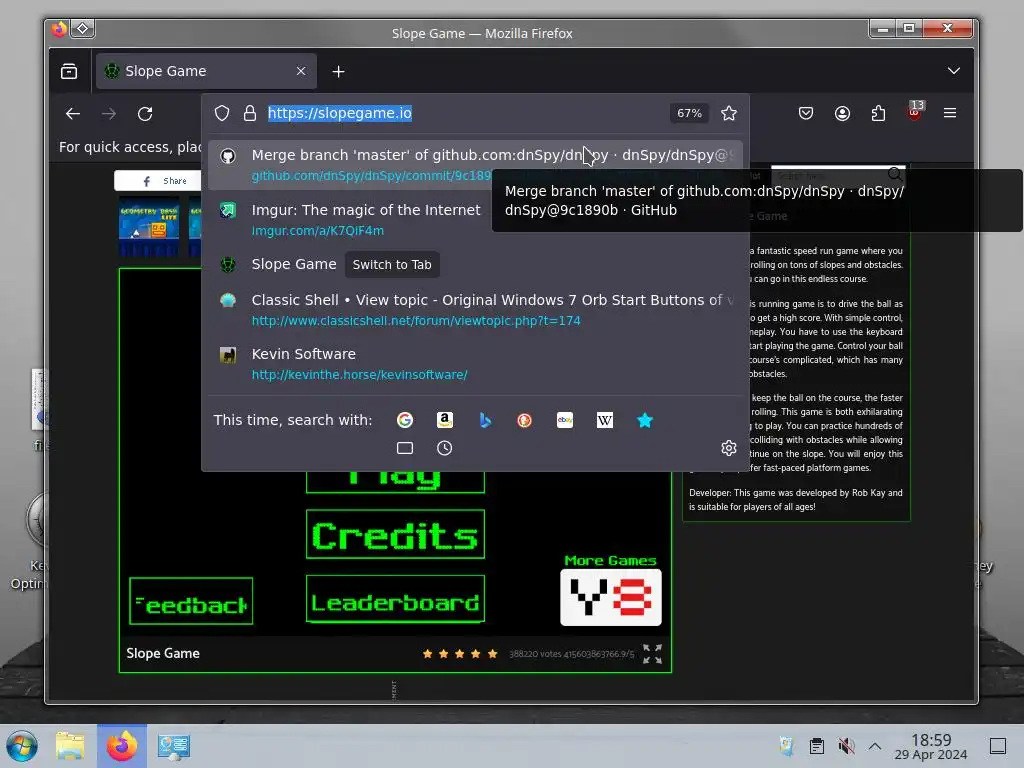Open system settings taskbar icon
The width and height of the screenshot is (1024, 768).
click(174, 746)
